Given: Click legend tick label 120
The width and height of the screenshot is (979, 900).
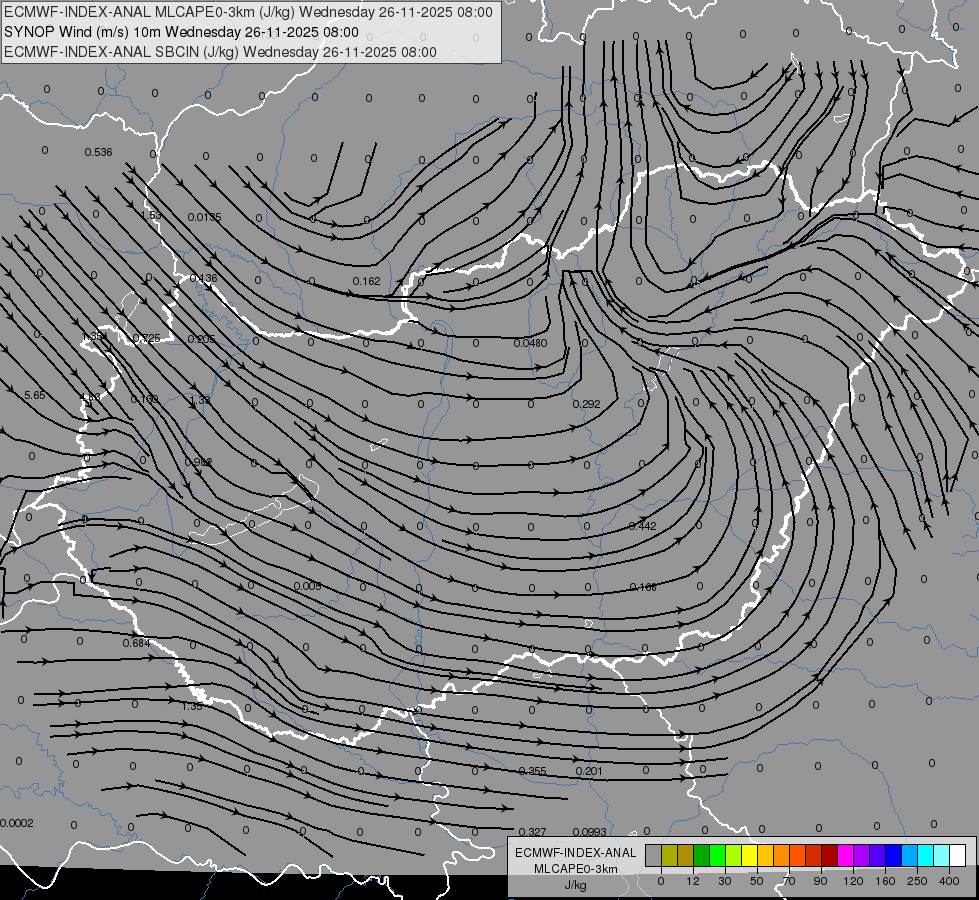Looking at the screenshot, I should [854, 881].
